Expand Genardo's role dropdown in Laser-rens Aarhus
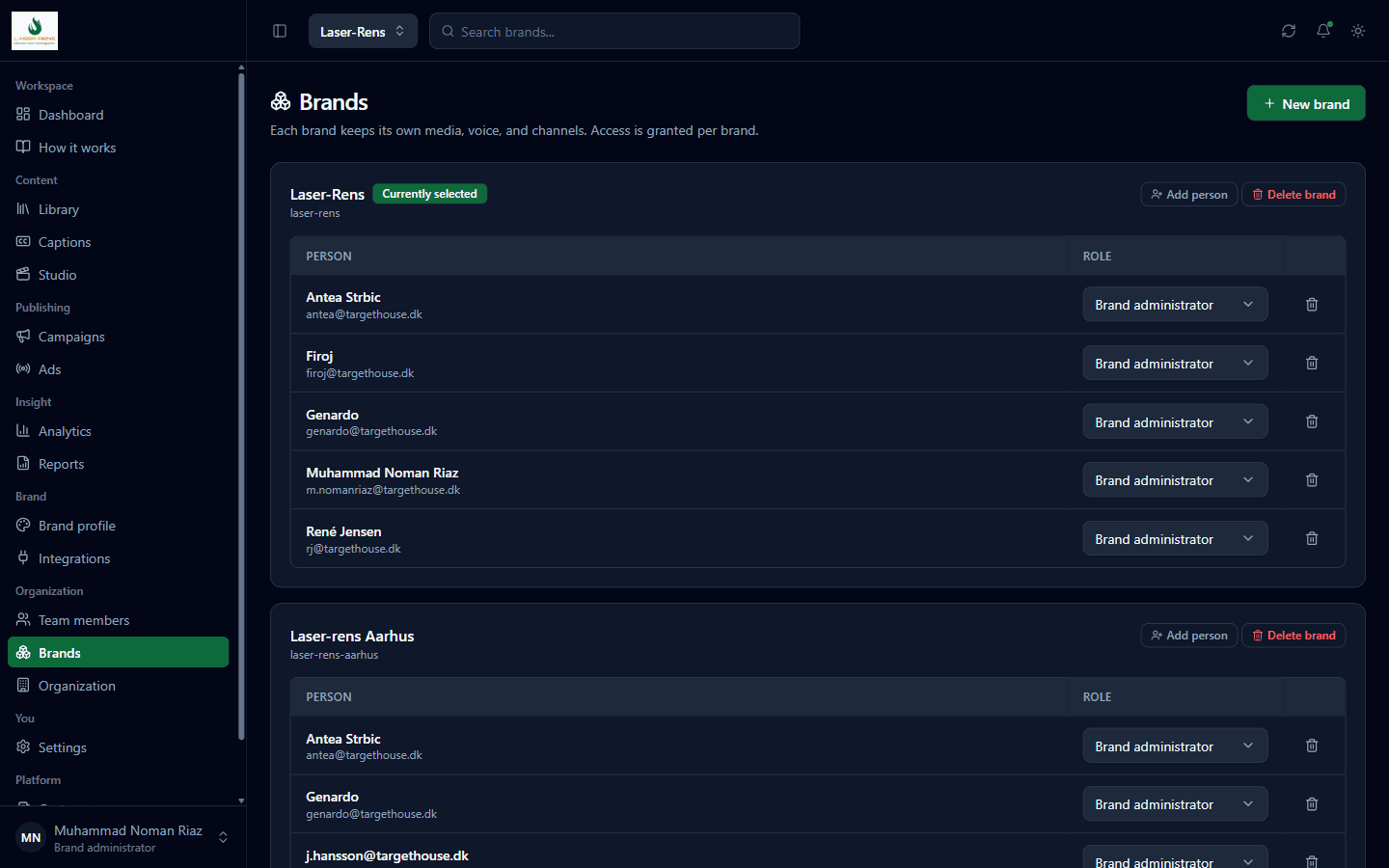1389x868 pixels. (1175, 804)
